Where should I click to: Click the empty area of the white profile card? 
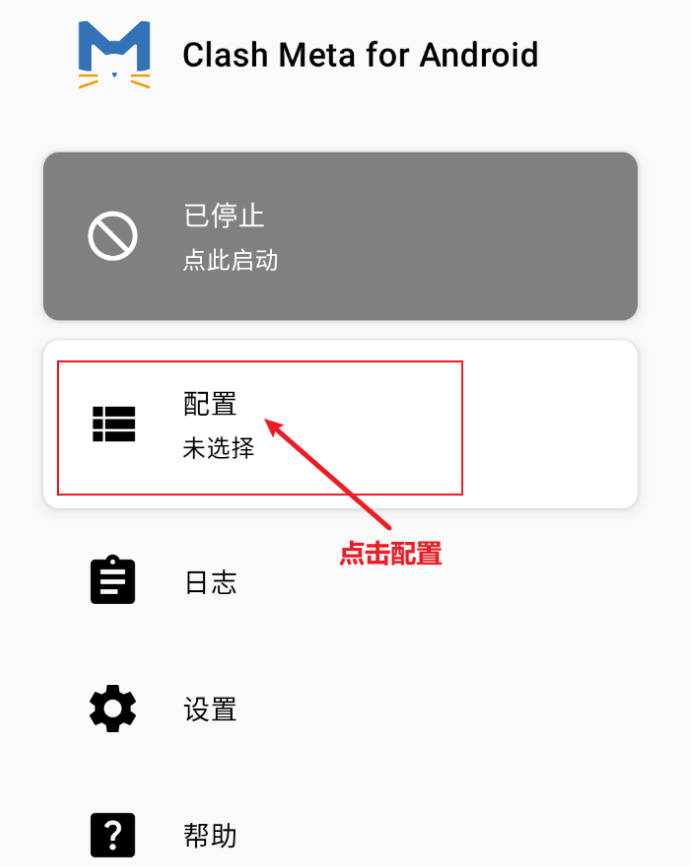[550, 424]
